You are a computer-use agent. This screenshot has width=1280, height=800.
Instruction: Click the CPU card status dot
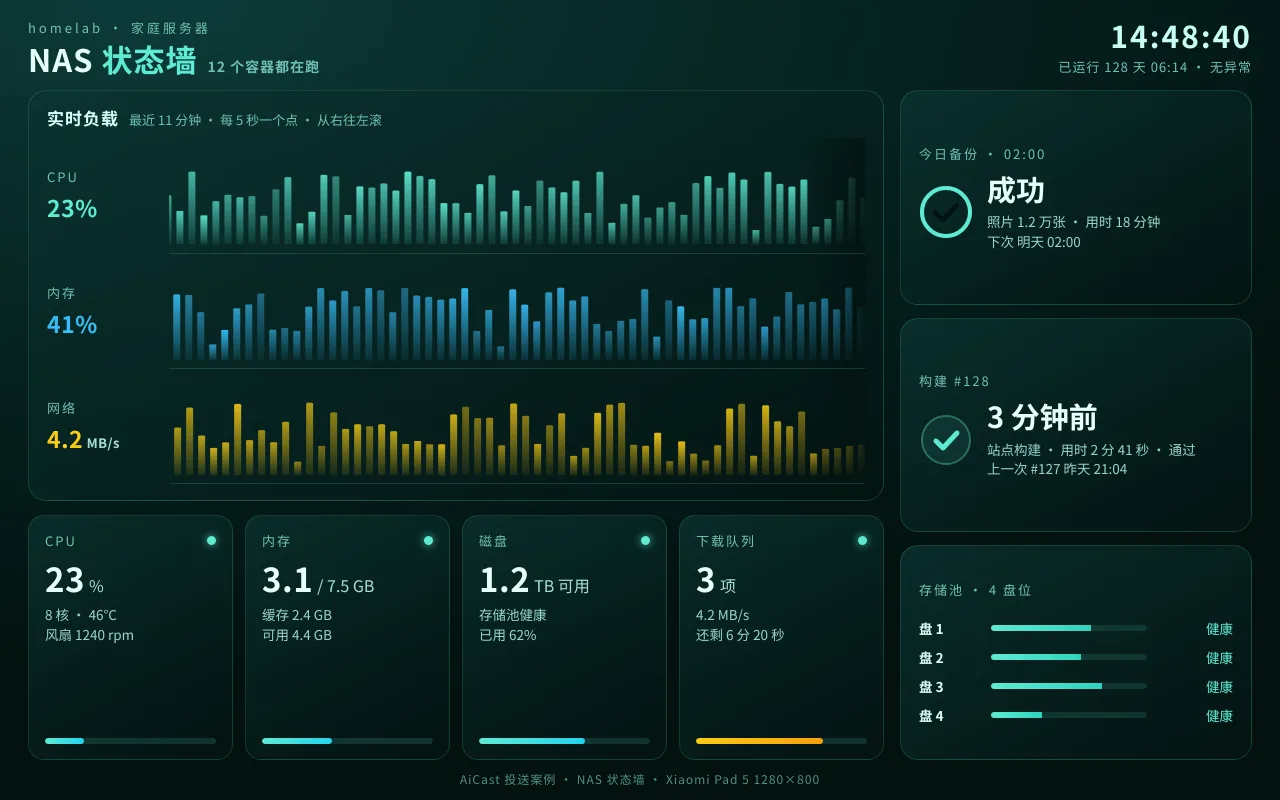[211, 540]
